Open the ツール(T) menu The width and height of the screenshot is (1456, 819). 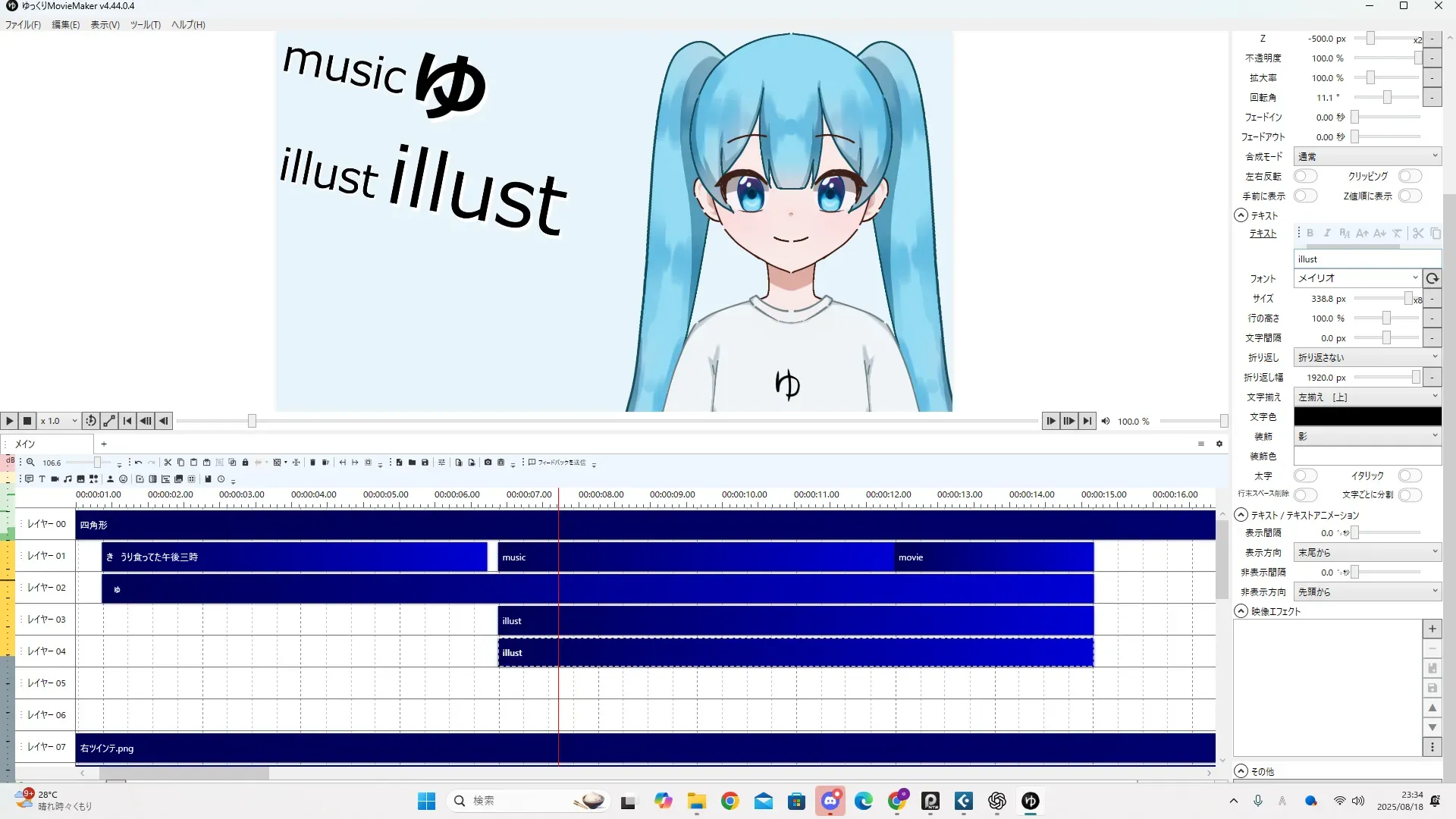pyautogui.click(x=145, y=25)
